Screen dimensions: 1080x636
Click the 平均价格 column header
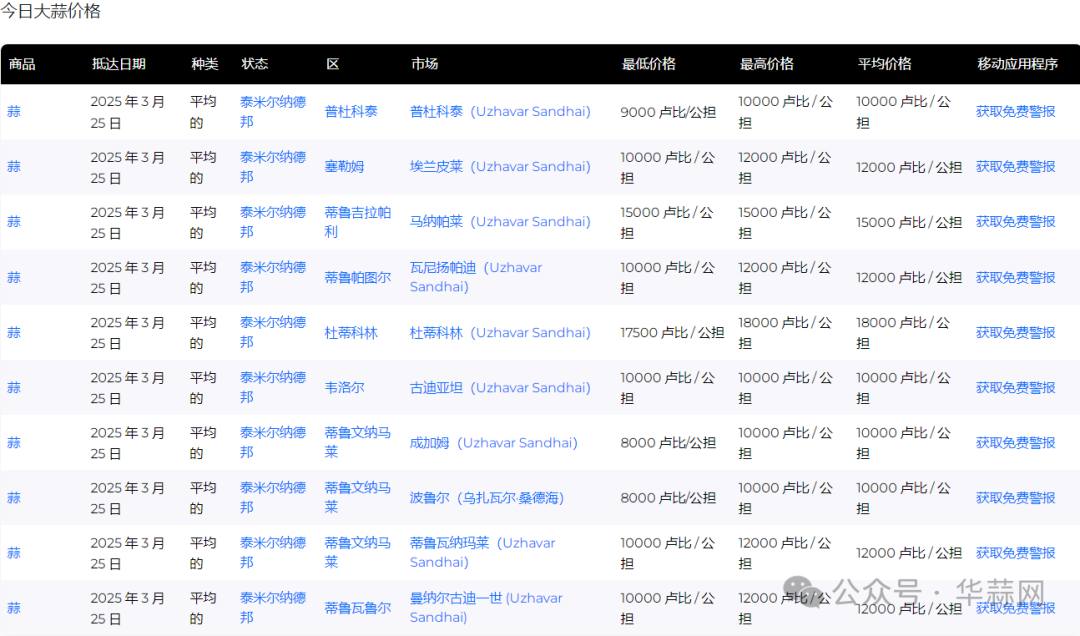pyautogui.click(x=884, y=64)
